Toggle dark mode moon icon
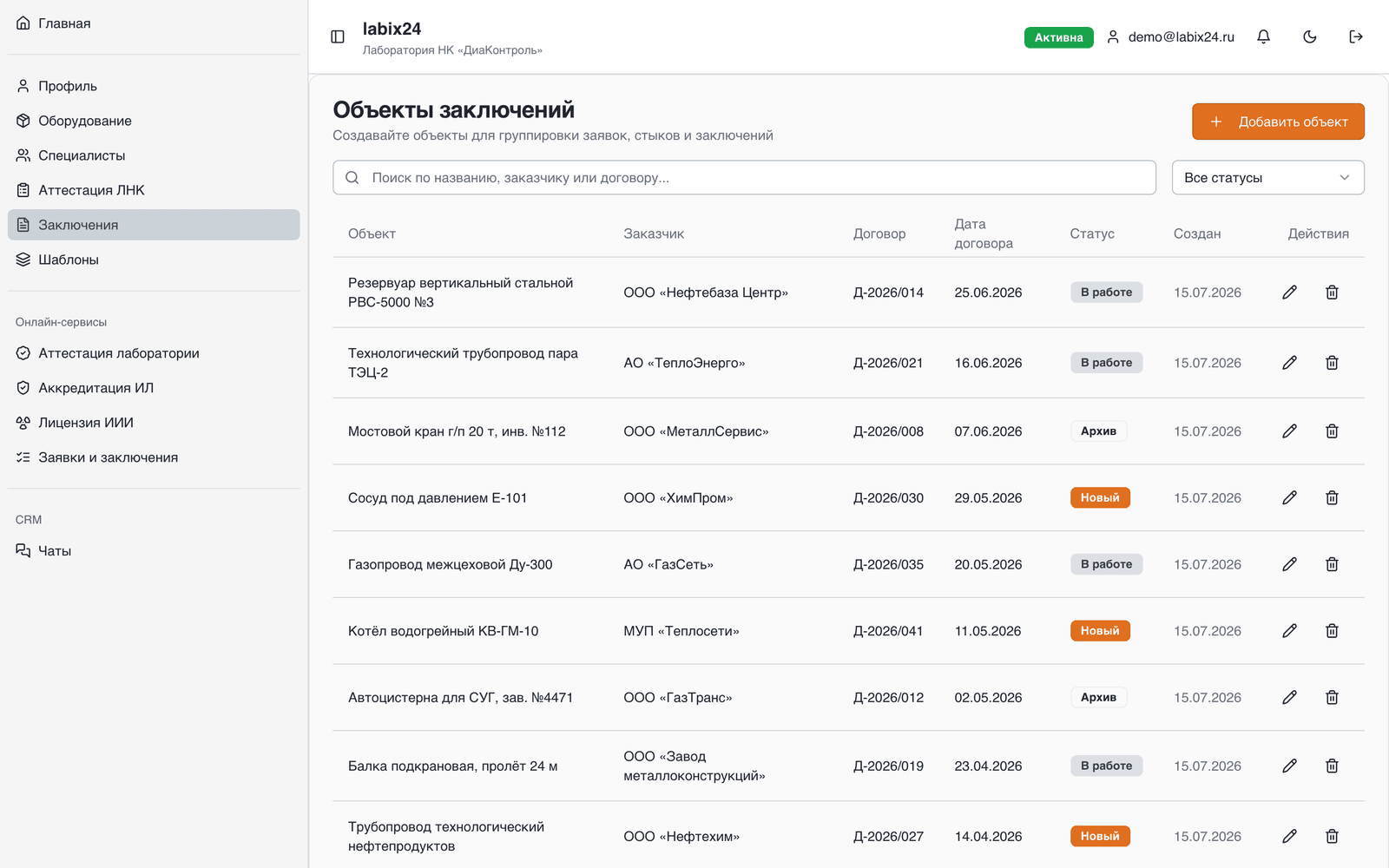This screenshot has height=868, width=1389. pos(1310,36)
